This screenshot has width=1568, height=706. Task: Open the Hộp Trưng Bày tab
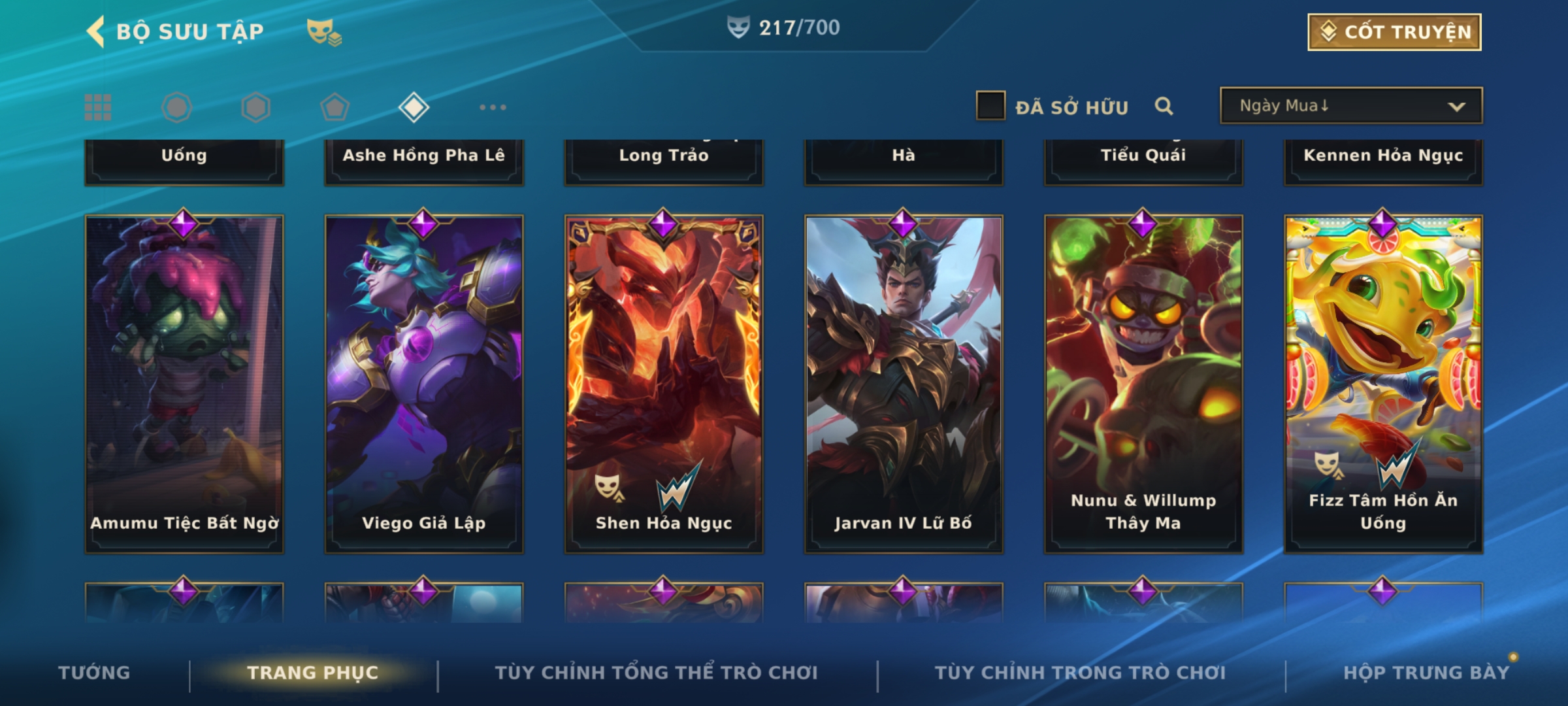(1426, 672)
